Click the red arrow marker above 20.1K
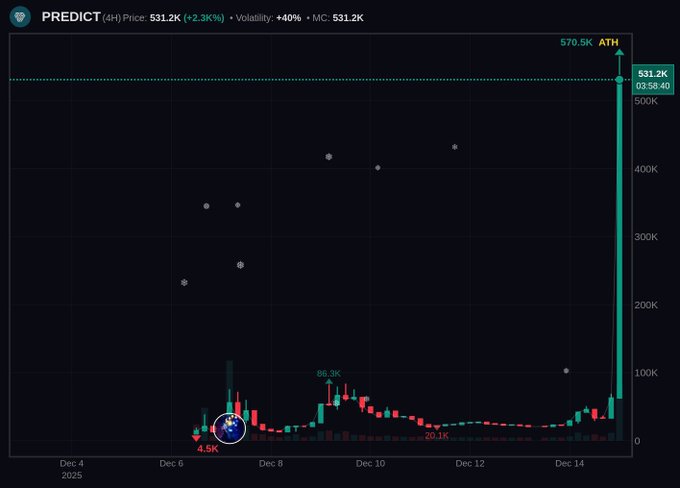680x488 pixels. (436, 427)
